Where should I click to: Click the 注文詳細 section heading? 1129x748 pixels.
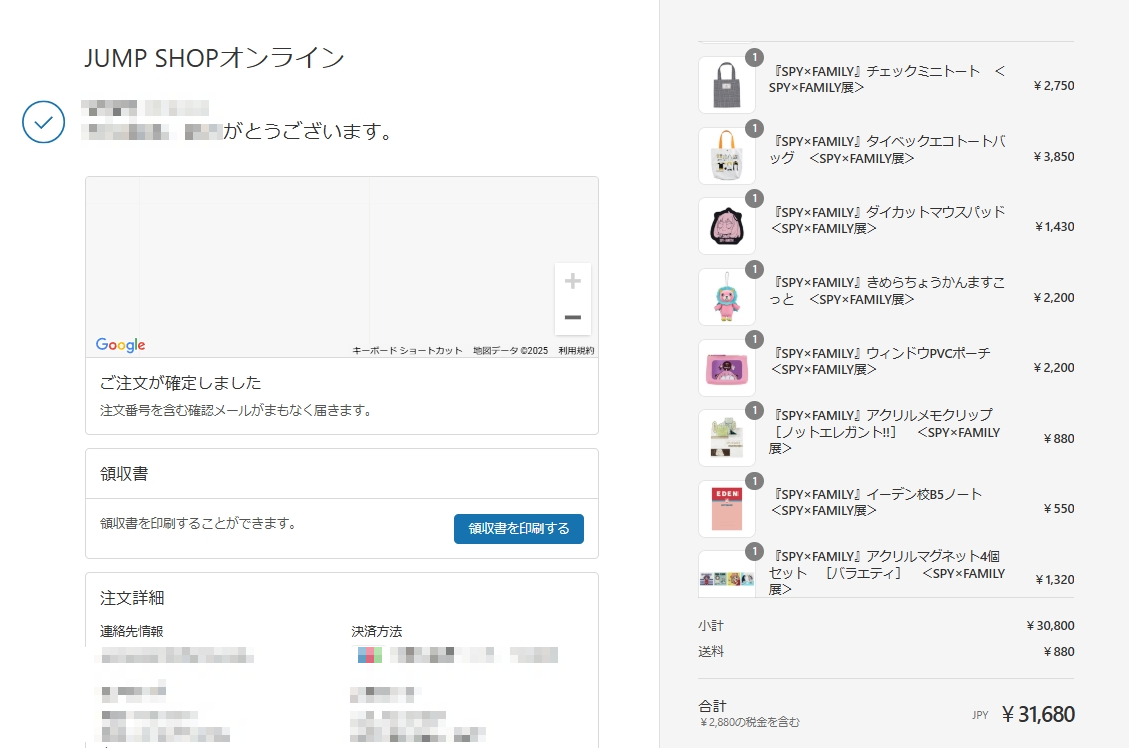(x=132, y=598)
